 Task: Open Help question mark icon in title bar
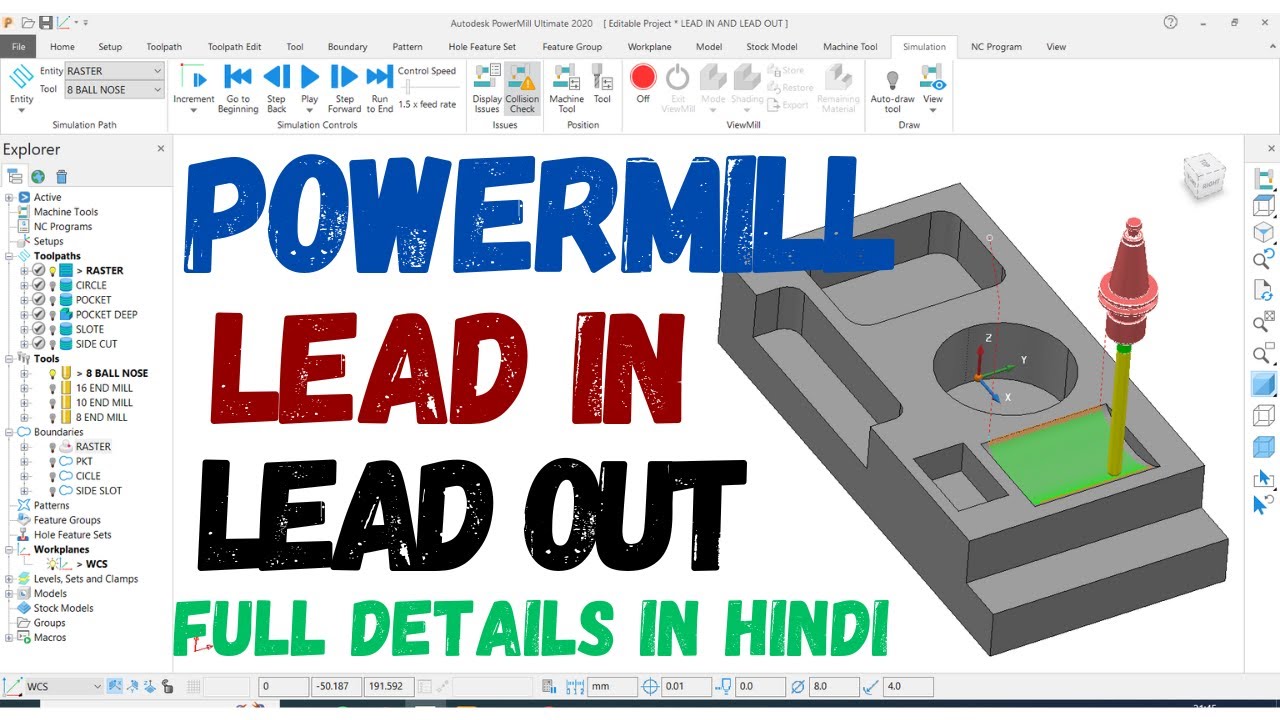click(1170, 22)
